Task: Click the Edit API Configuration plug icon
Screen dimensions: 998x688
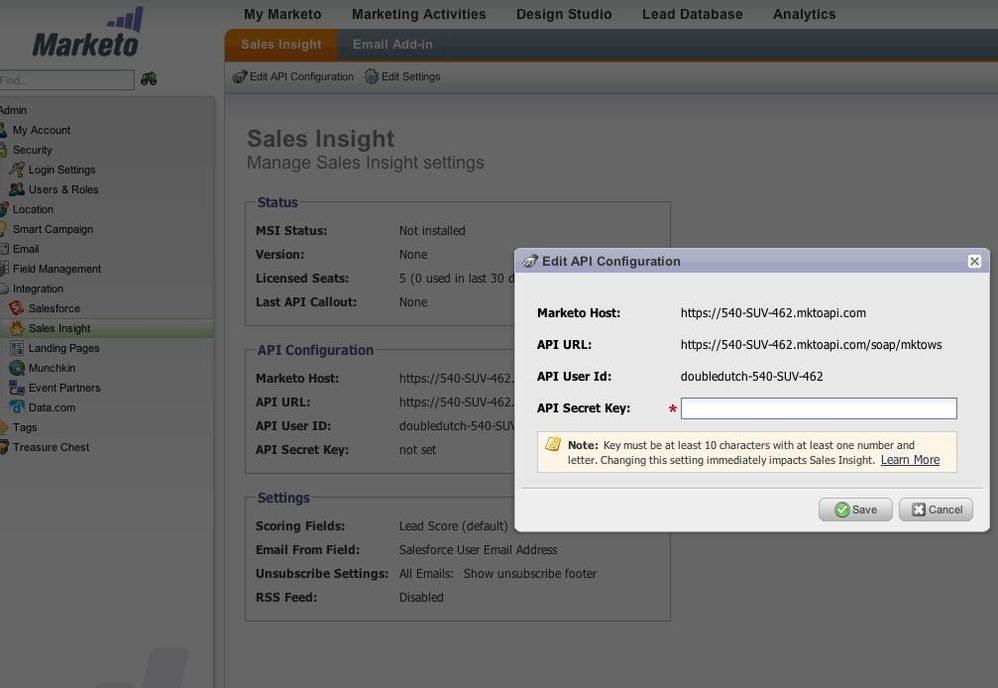Action: [x=239, y=76]
